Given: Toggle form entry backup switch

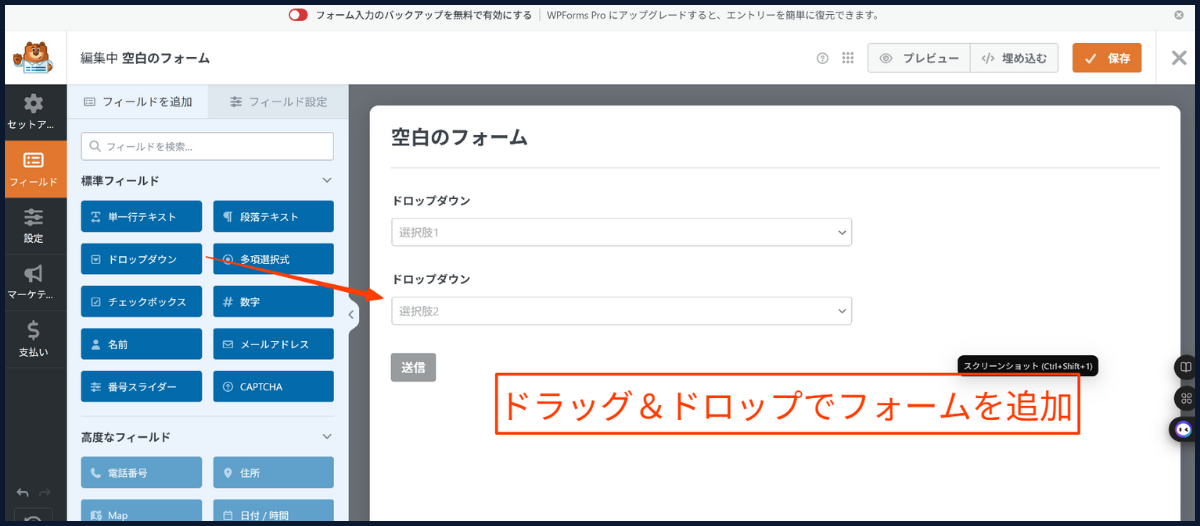Looking at the screenshot, I should (x=298, y=15).
